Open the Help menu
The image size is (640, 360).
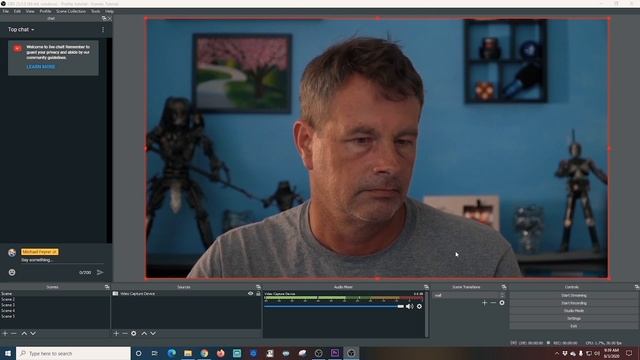point(109,11)
